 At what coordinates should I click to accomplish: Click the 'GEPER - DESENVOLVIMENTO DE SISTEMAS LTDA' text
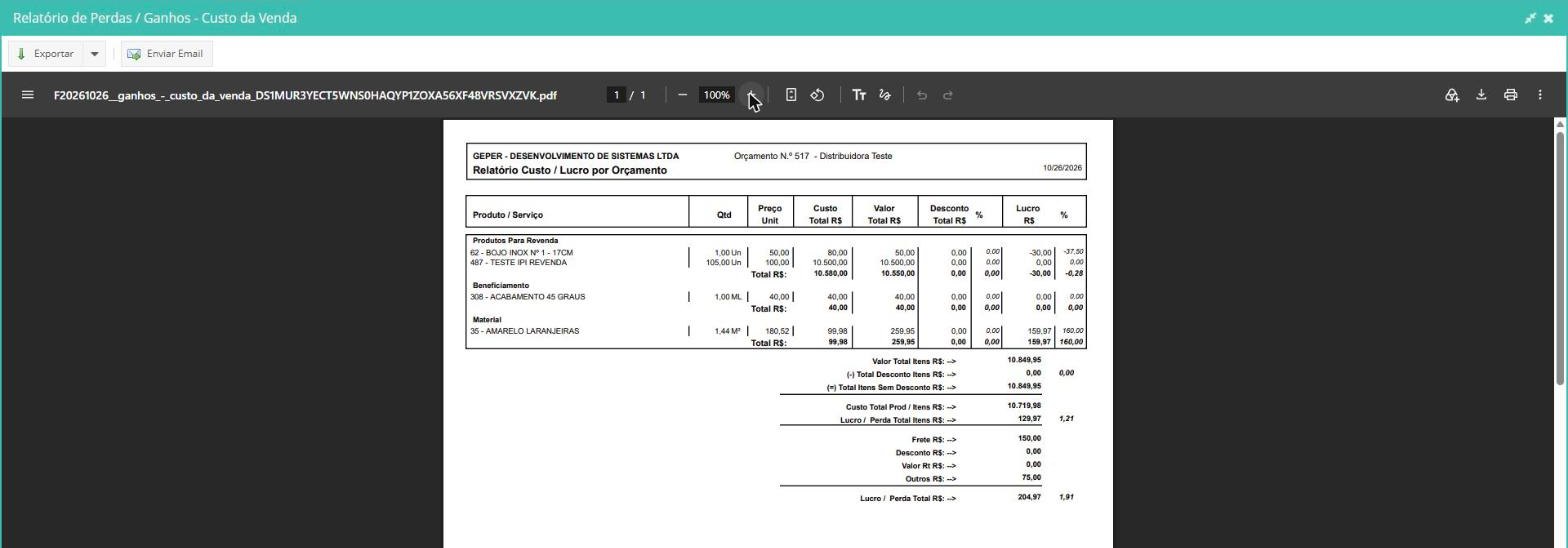(x=576, y=156)
